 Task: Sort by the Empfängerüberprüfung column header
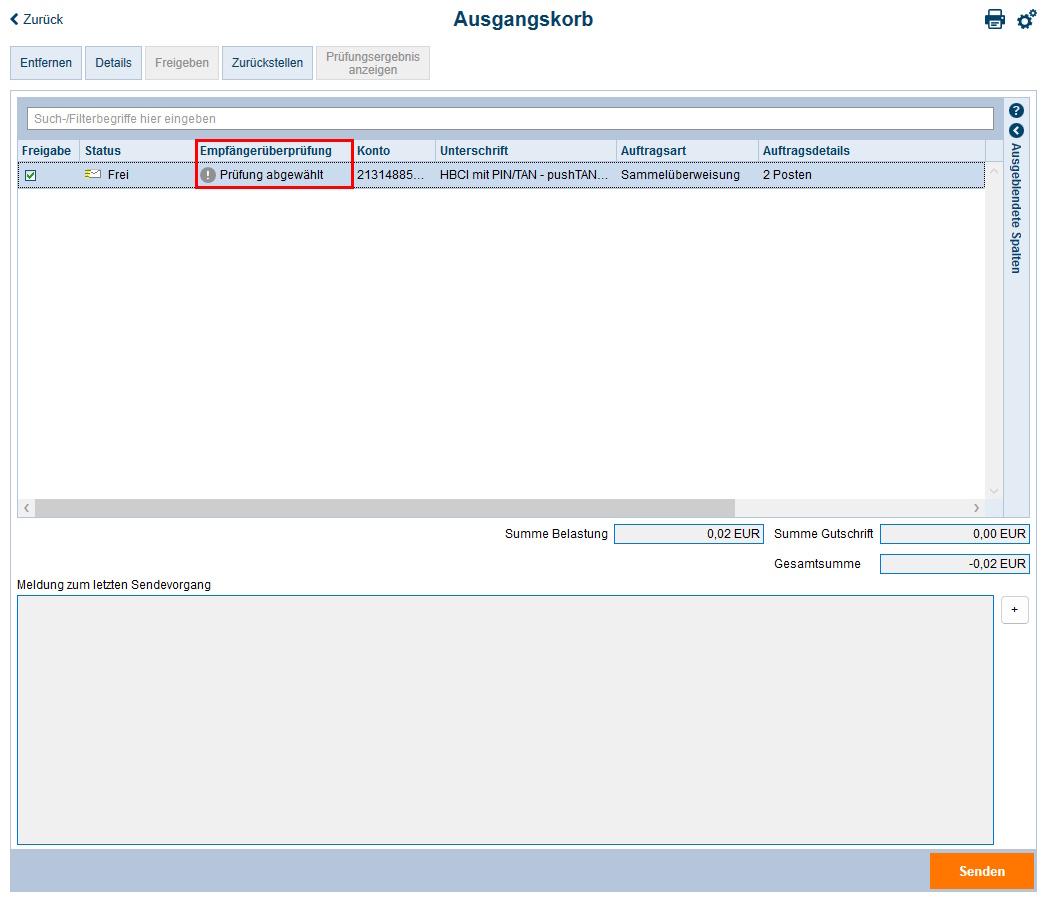pos(266,150)
